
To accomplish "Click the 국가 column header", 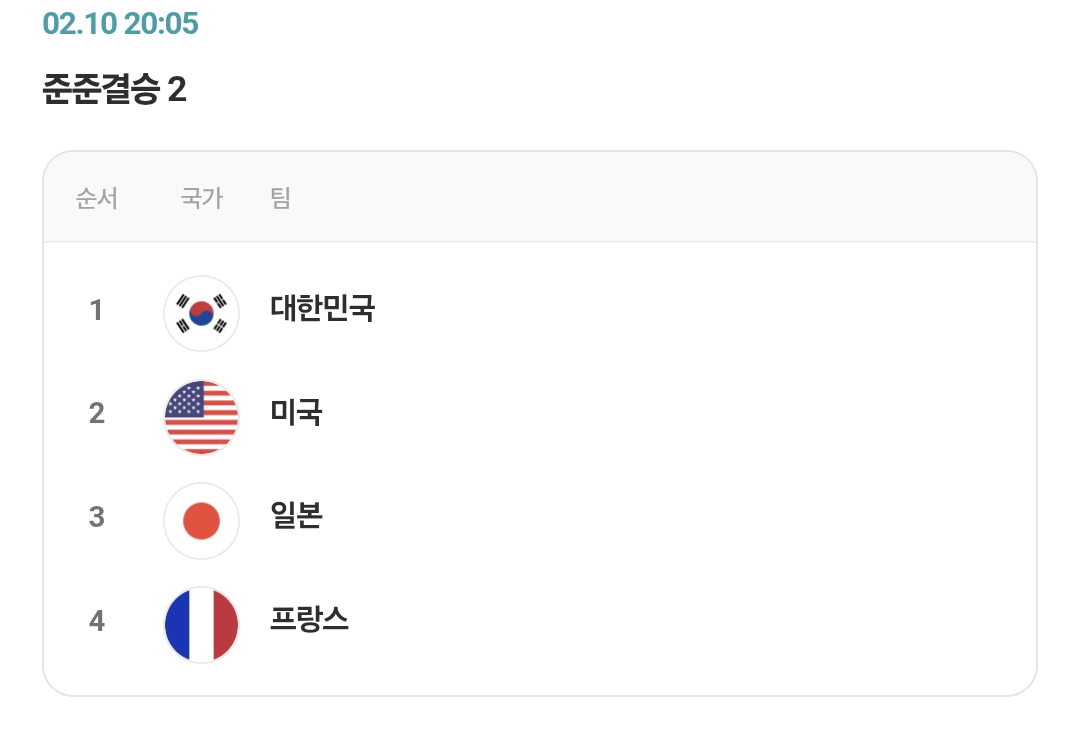I will 202,198.
